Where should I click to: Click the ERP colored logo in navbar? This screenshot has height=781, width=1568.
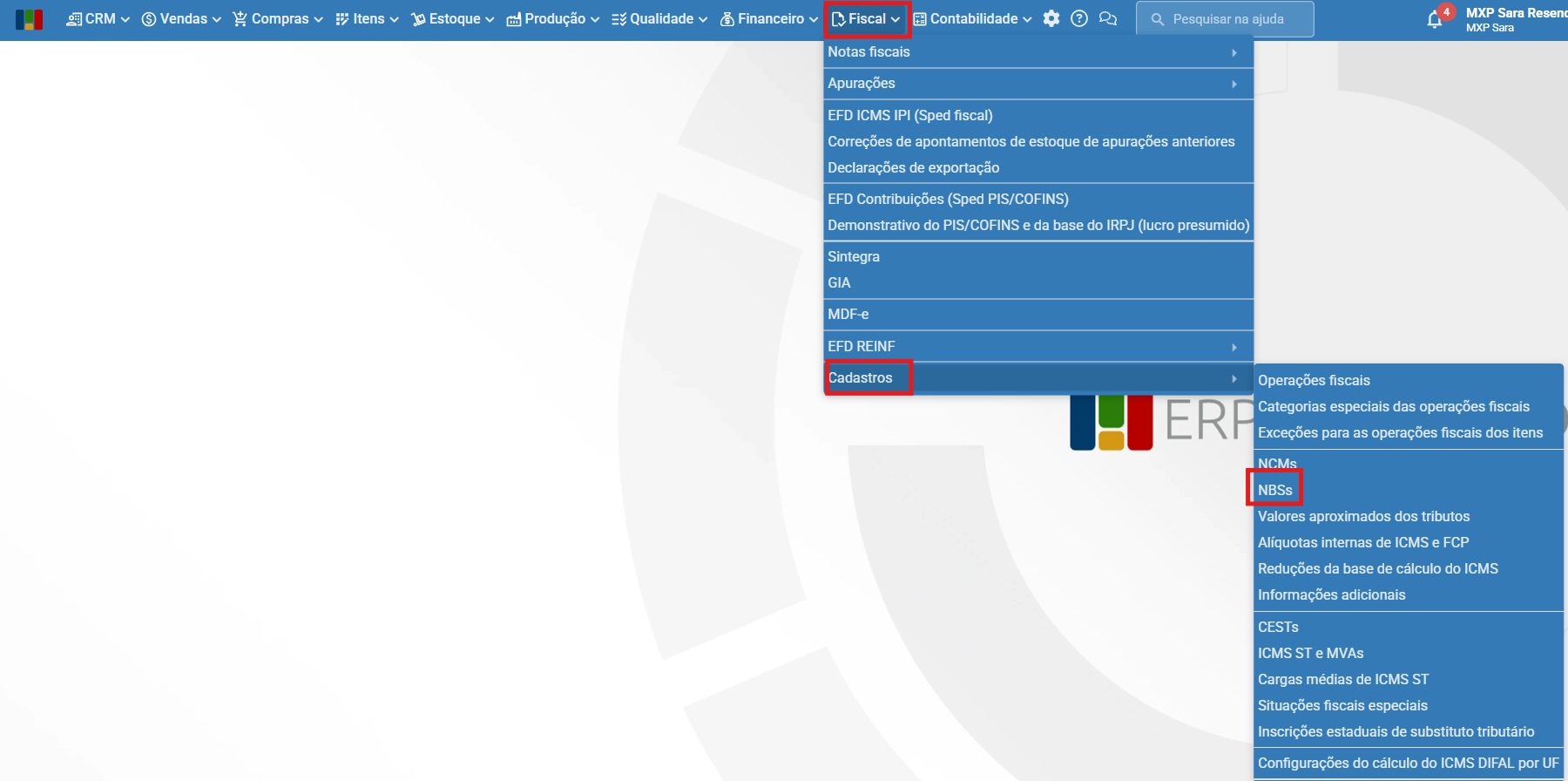pos(29,19)
